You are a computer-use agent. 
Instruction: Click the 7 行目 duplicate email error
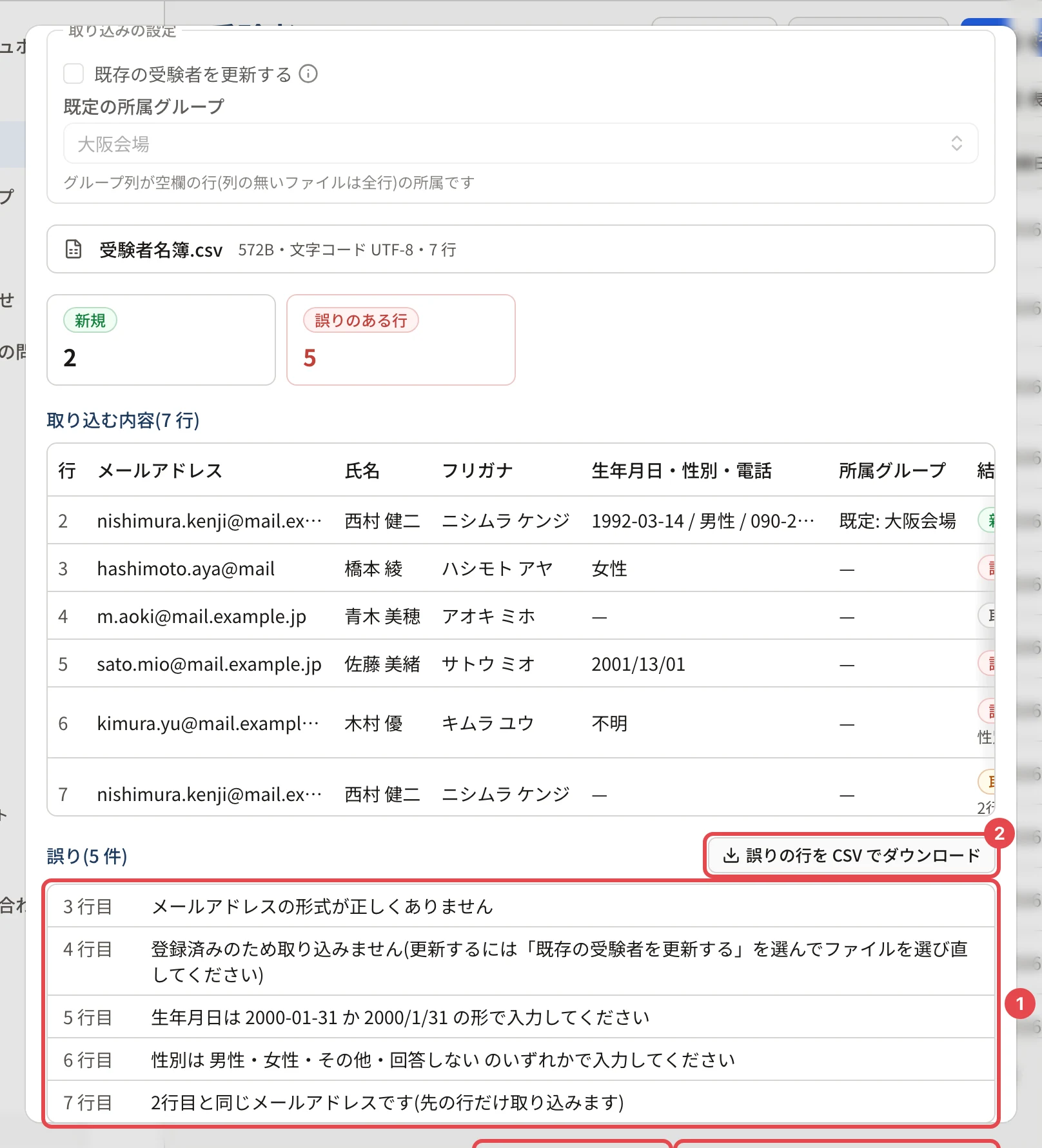[x=521, y=1102]
